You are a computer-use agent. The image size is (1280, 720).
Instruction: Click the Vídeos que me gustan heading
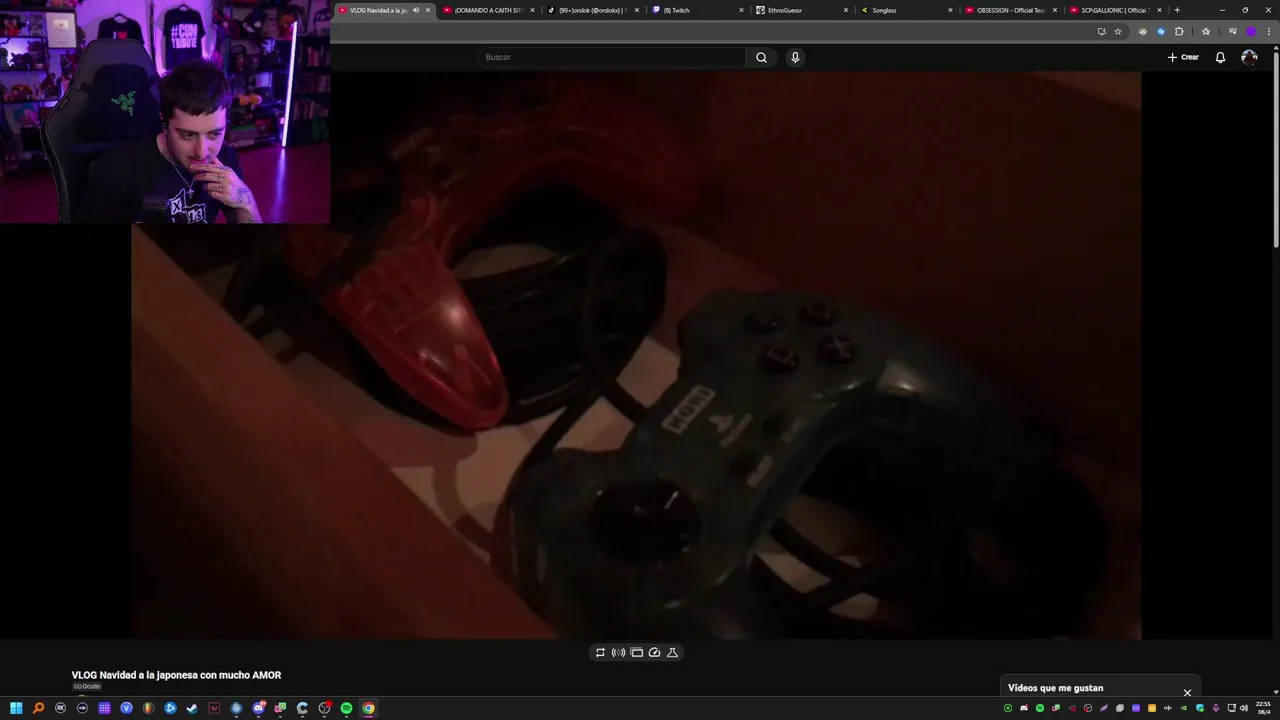pos(1055,688)
